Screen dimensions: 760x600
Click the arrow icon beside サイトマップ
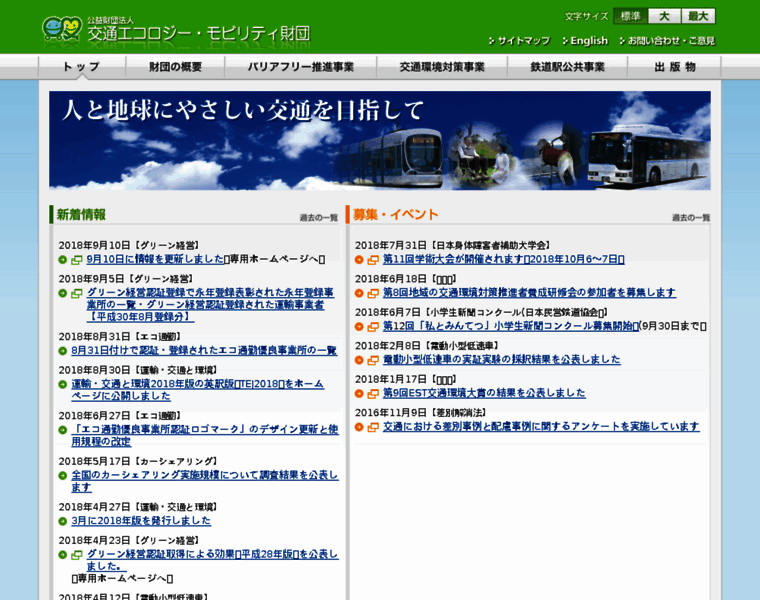492,41
